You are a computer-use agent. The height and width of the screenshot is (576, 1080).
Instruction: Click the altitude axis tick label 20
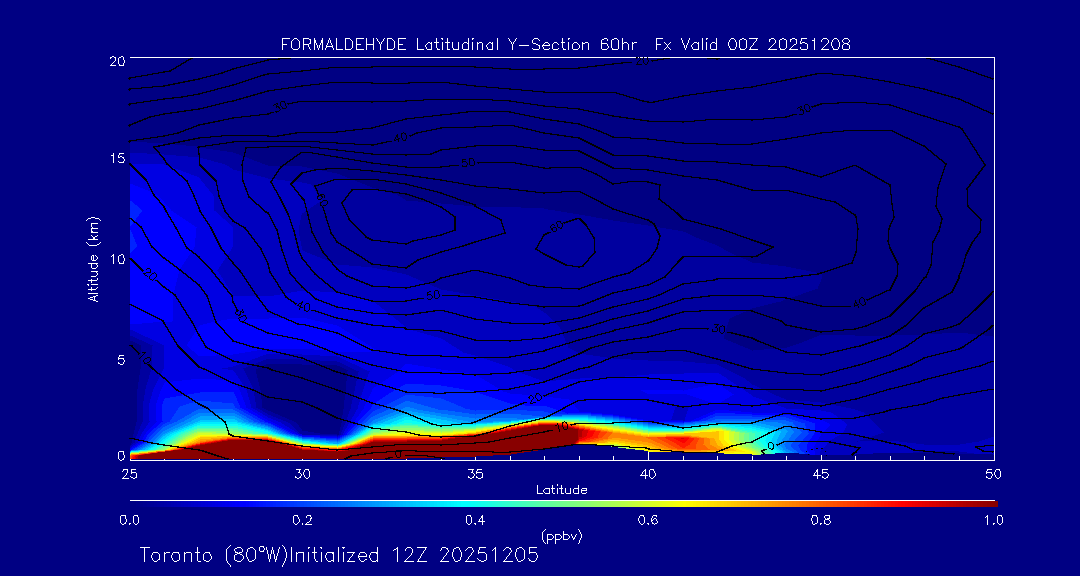pos(116,60)
